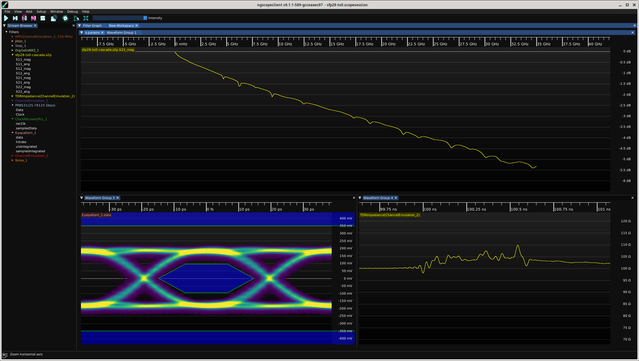Open Filter Graph panel dropdown triangle
This screenshot has width=639, height=361.
tap(79, 26)
